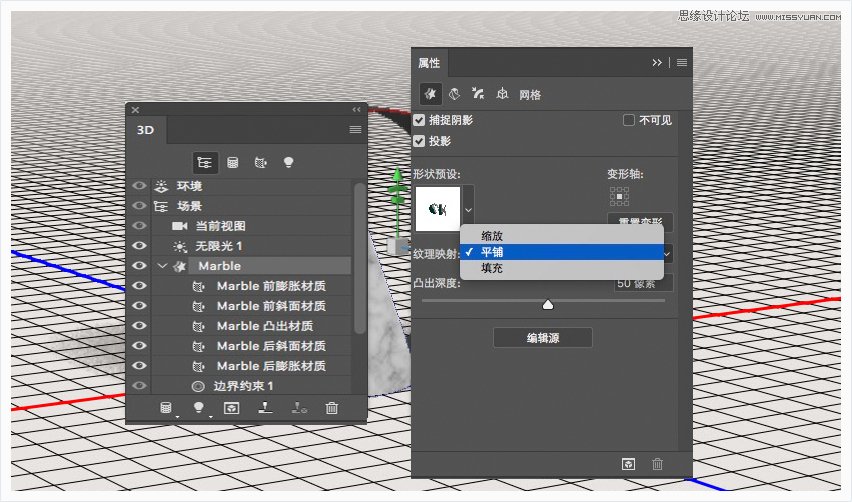Image resolution: width=852 pixels, height=502 pixels.
Task: Toggle 捕捉阴影 checkbox
Action: pyautogui.click(x=419, y=120)
